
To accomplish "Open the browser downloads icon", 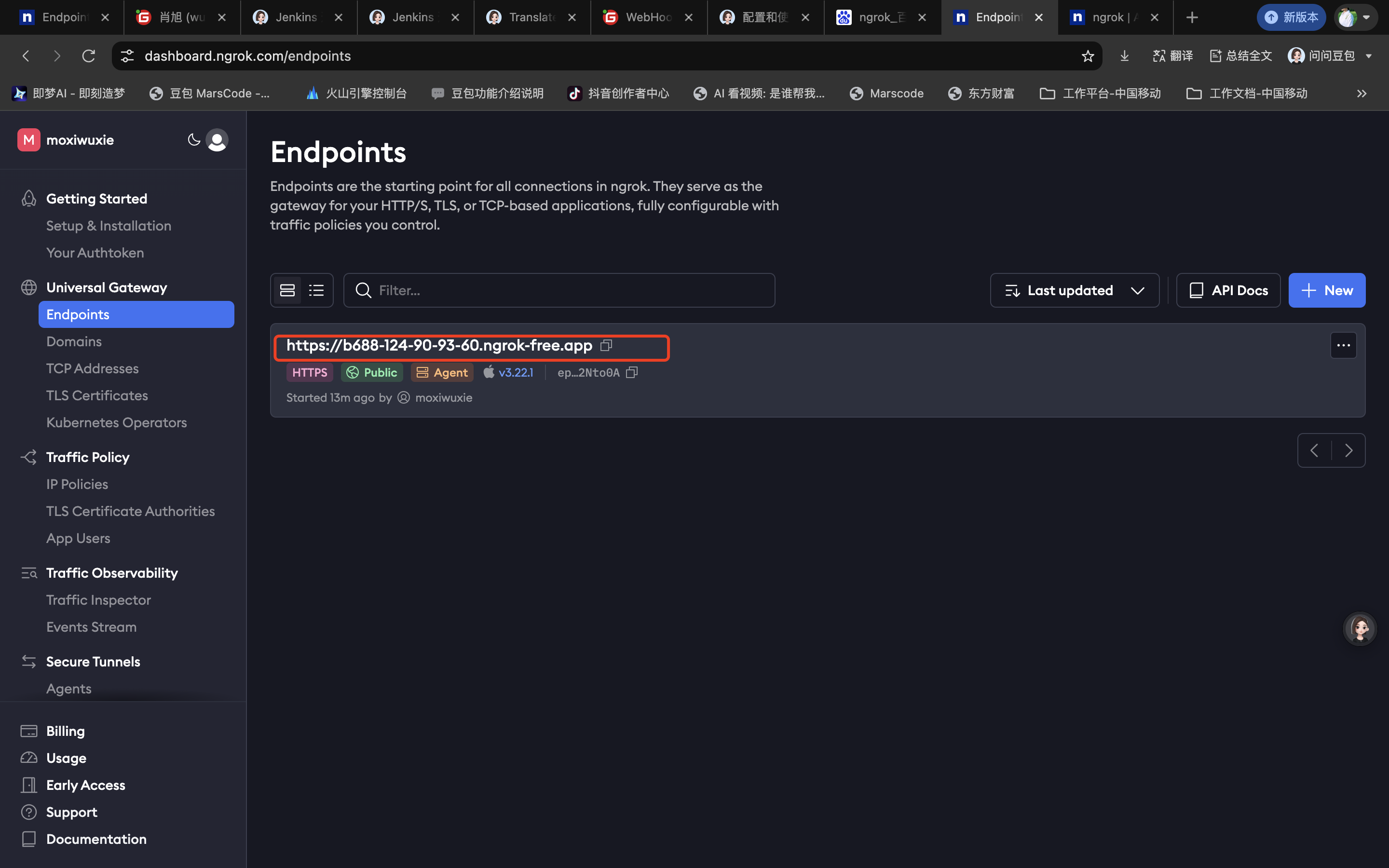I will click(x=1124, y=55).
